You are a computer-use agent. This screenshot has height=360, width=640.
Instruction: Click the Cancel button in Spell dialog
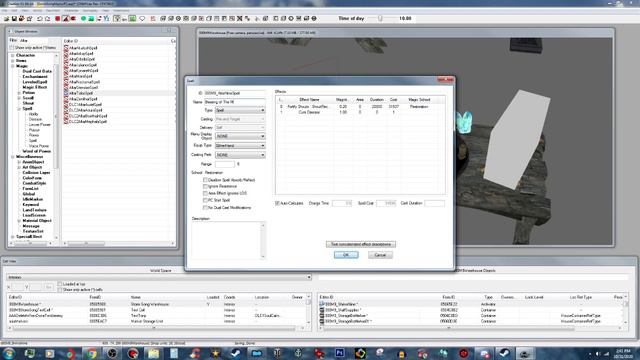[380, 255]
